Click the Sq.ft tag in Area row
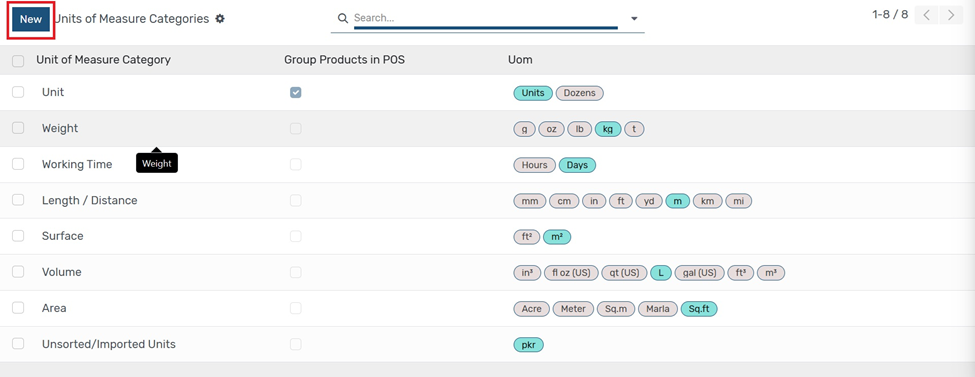Image resolution: width=975 pixels, height=377 pixels. coord(699,309)
